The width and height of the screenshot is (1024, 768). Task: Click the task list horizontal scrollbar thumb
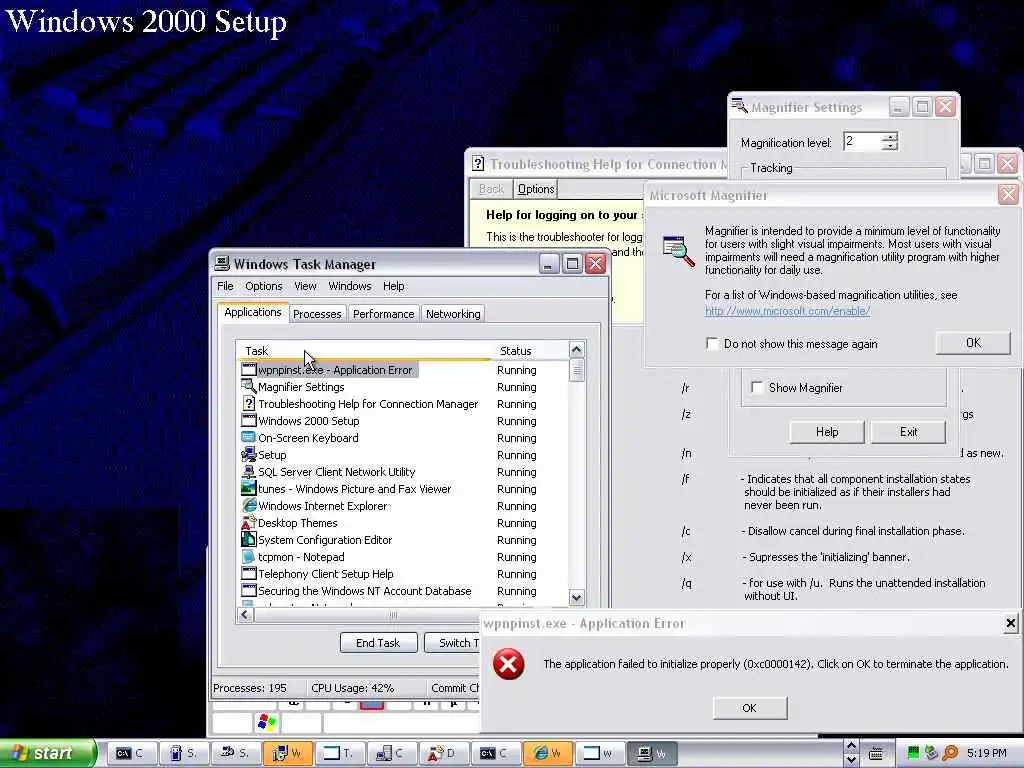(393, 615)
